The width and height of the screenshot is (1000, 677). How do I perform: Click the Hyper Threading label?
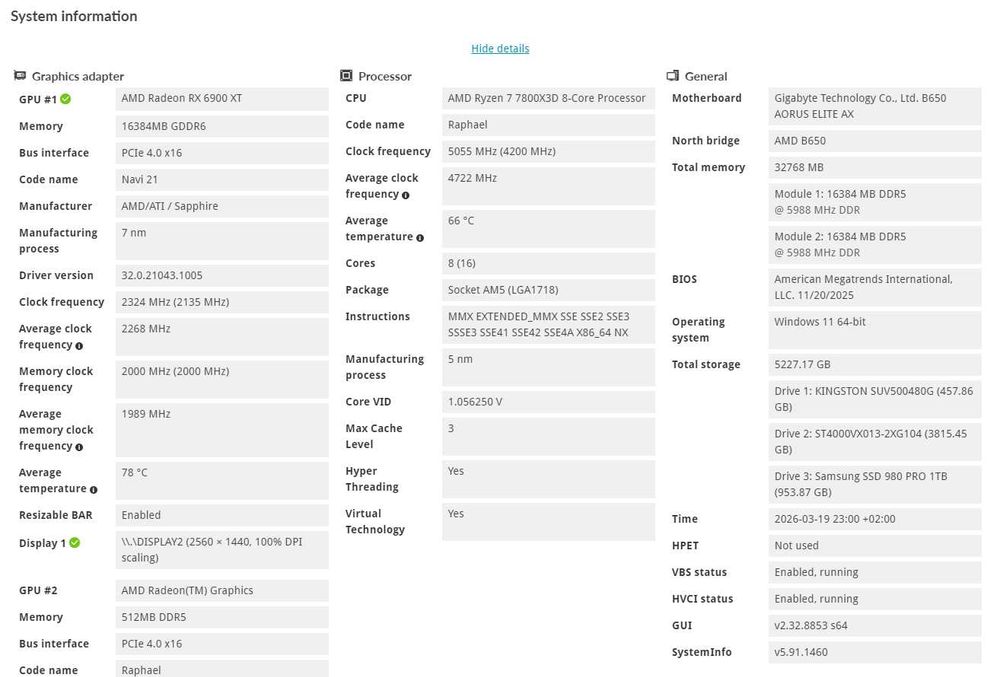click(372, 479)
